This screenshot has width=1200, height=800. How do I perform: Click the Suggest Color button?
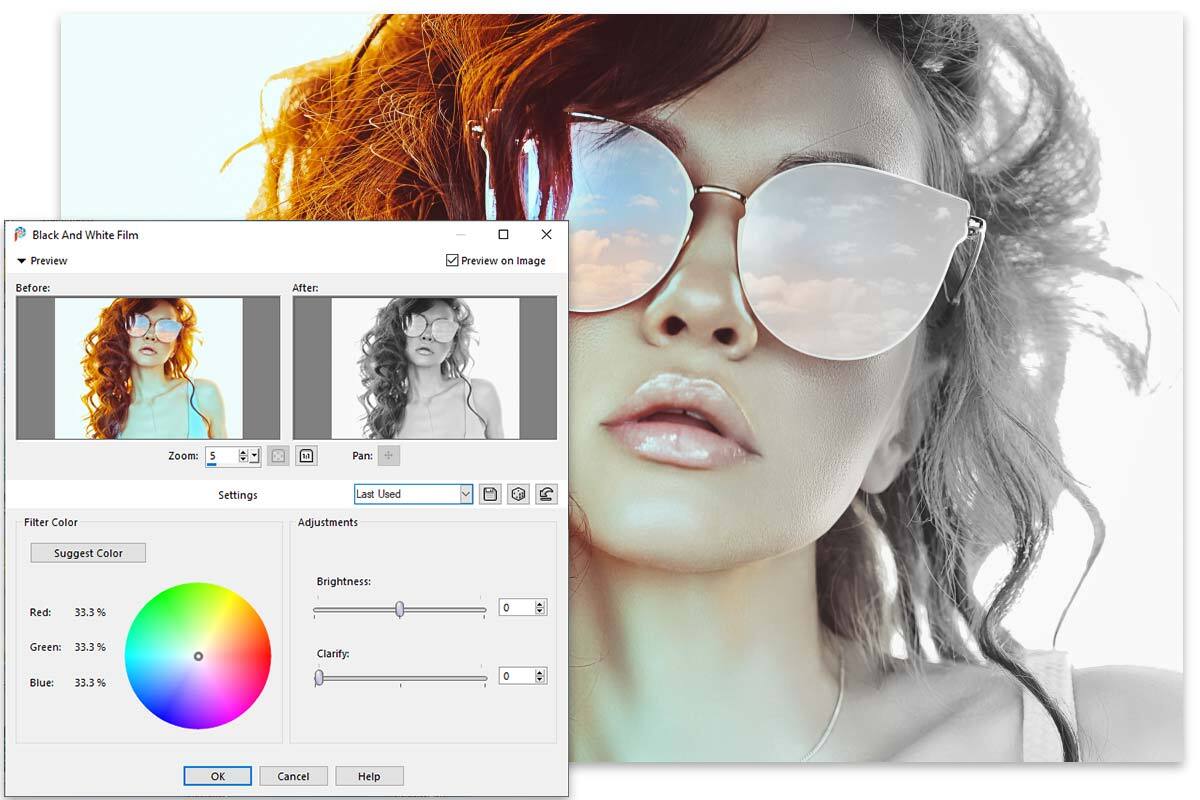pyautogui.click(x=87, y=552)
